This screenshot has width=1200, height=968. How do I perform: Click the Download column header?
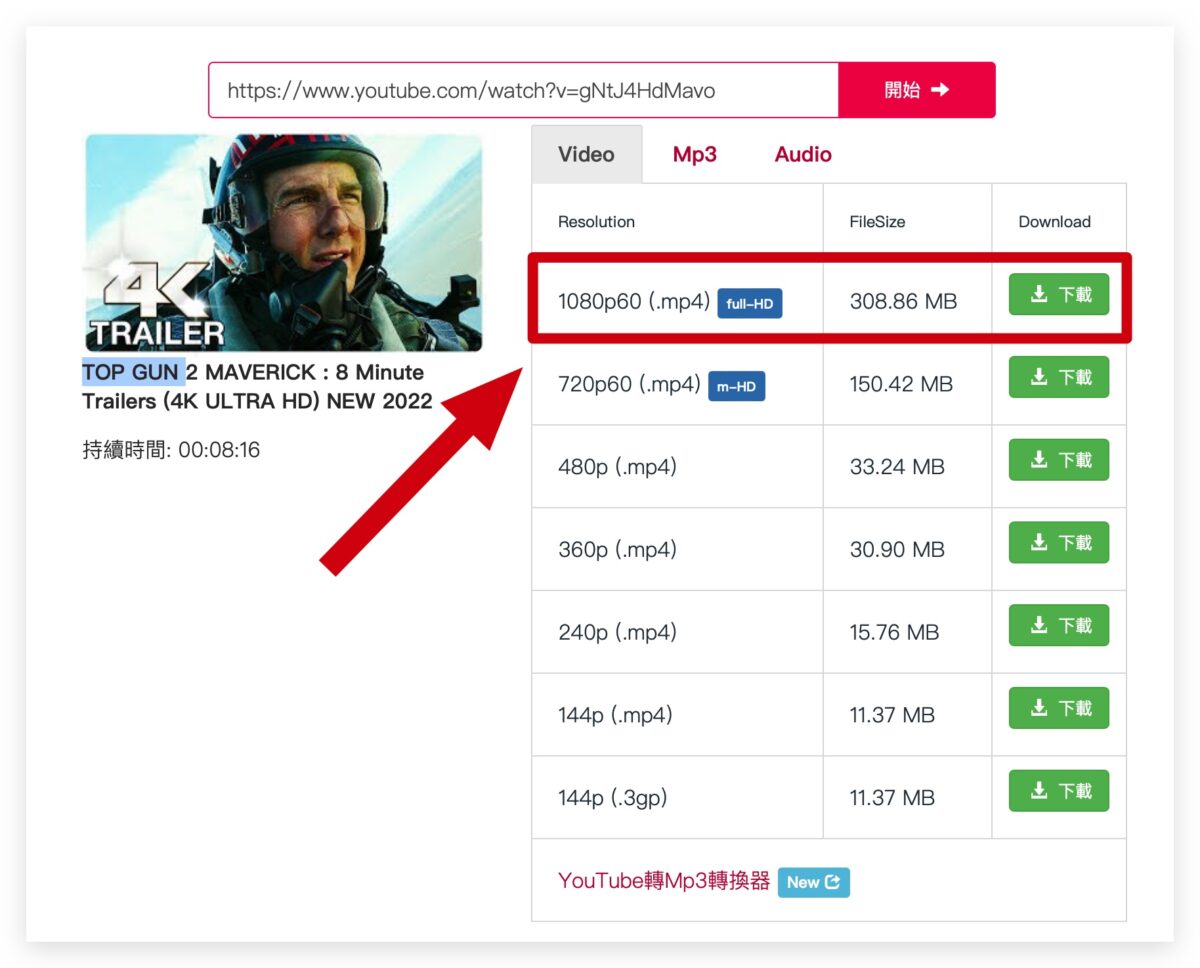click(x=1054, y=222)
